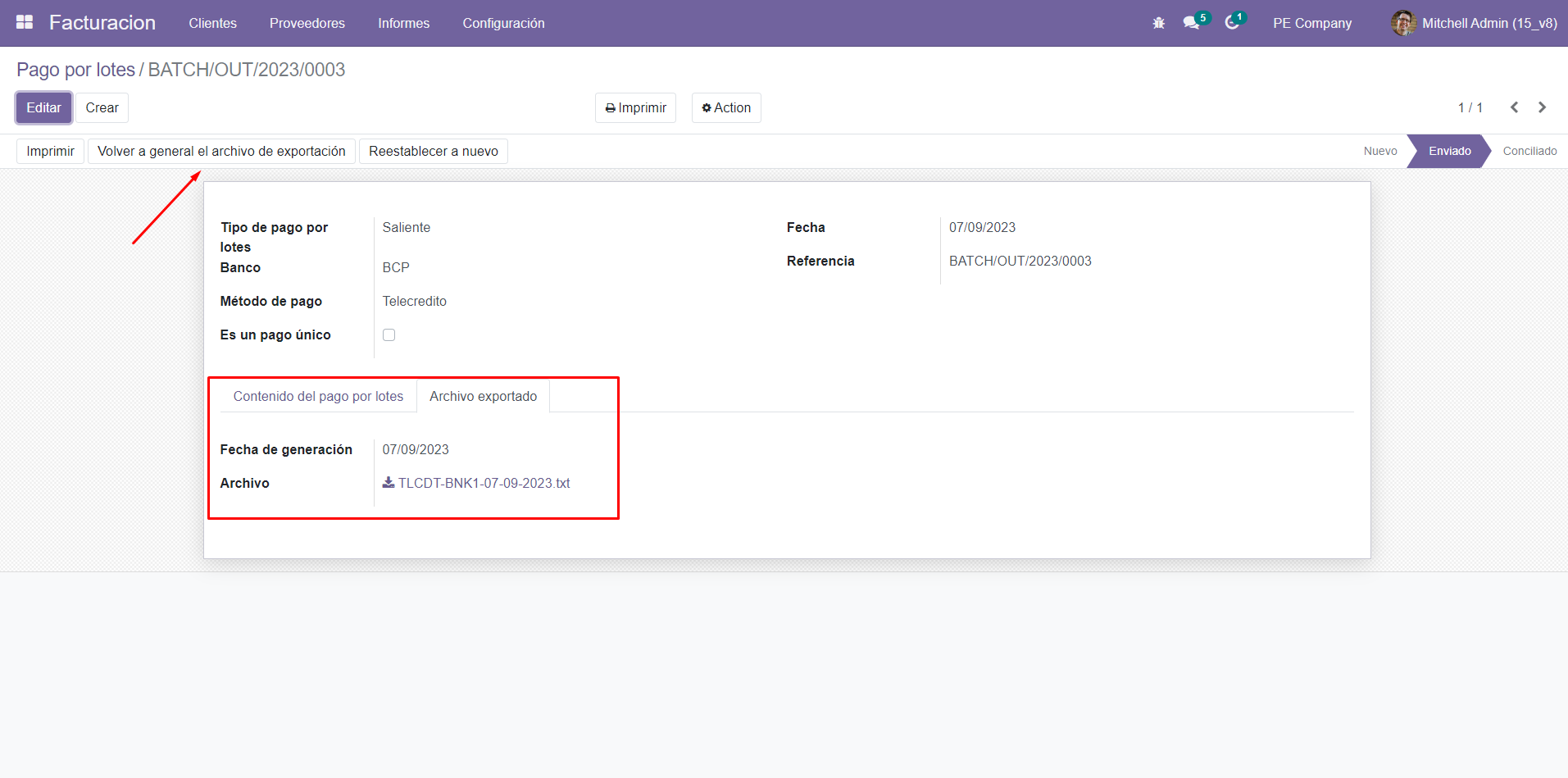Viewport: 1568px width, 778px height.
Task: Click the Facturacion app title
Action: point(102,22)
